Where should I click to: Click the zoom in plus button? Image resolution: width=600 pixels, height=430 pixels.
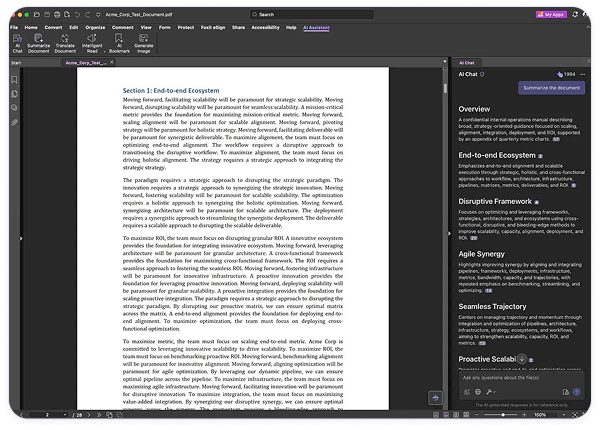click(x=524, y=415)
